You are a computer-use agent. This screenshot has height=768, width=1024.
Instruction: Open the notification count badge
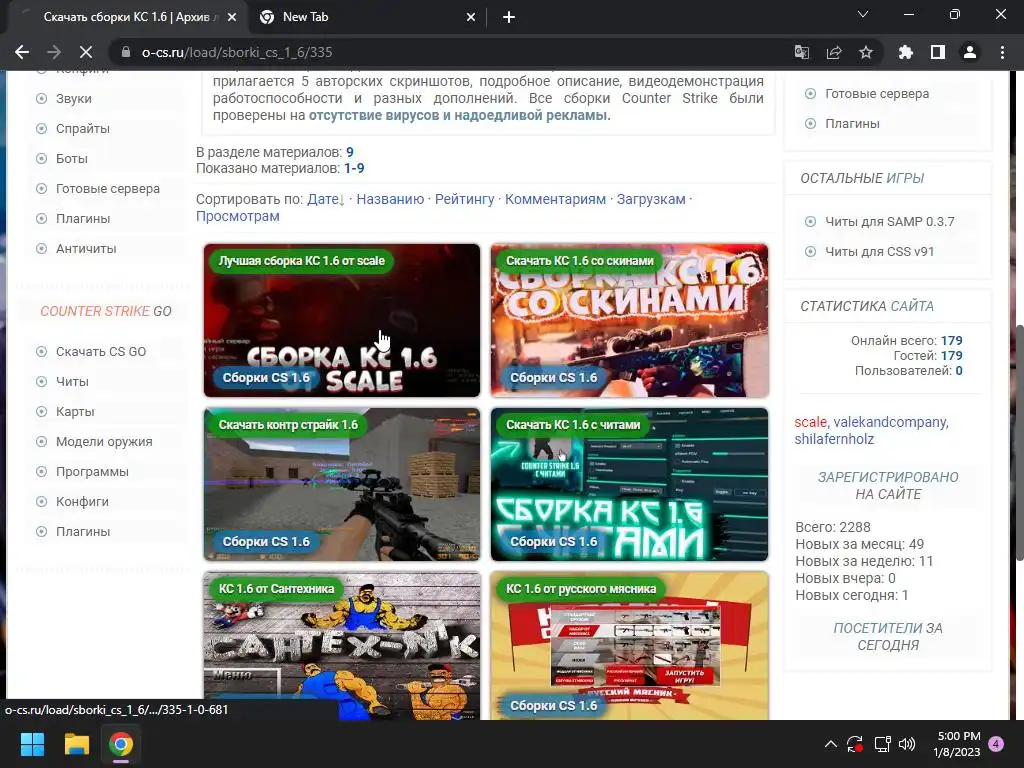click(997, 744)
